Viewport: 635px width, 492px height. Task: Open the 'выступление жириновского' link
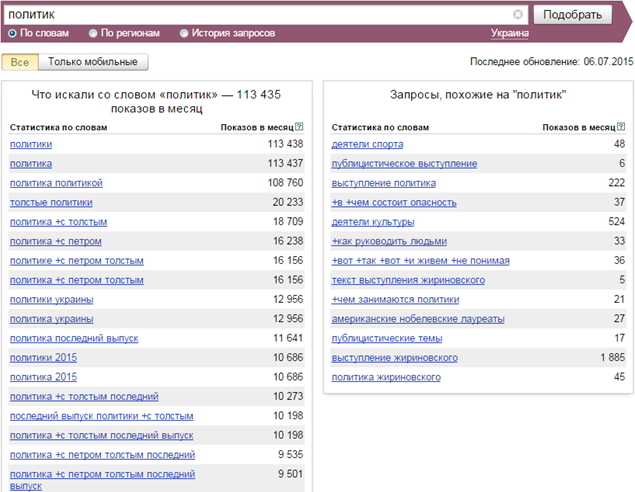pos(395,358)
